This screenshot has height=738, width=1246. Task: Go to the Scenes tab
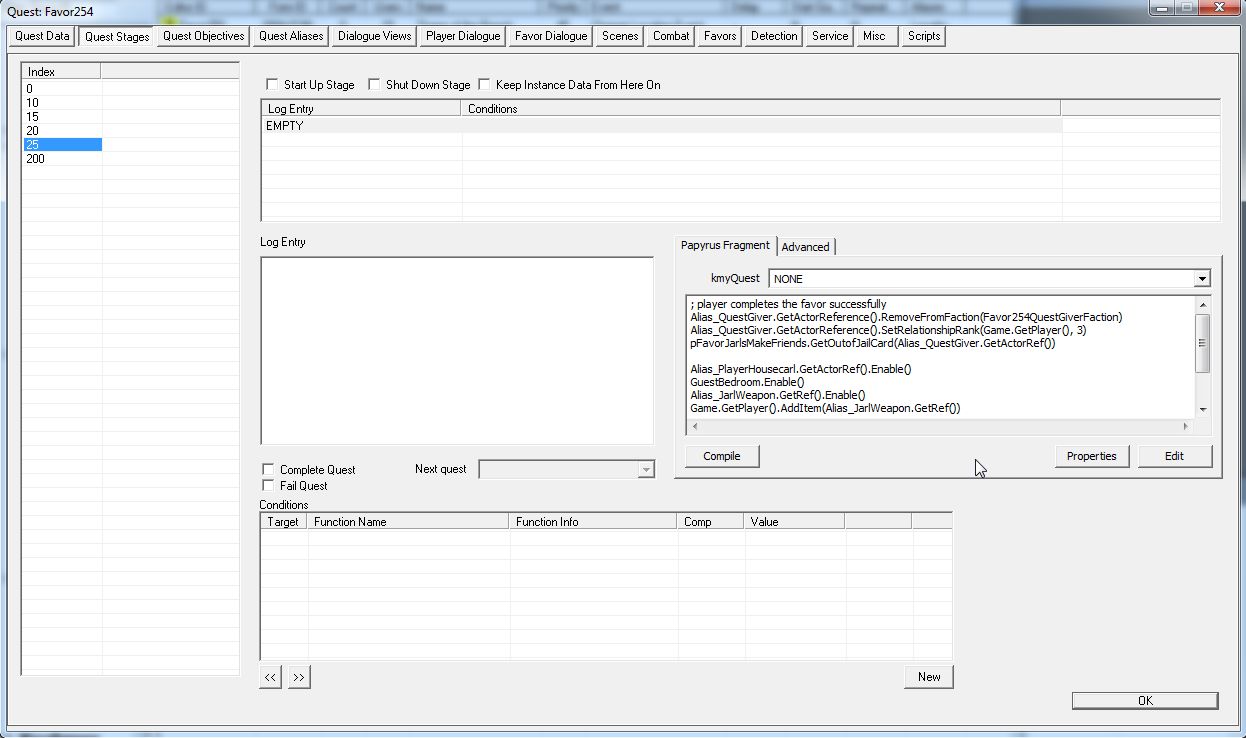(x=620, y=36)
